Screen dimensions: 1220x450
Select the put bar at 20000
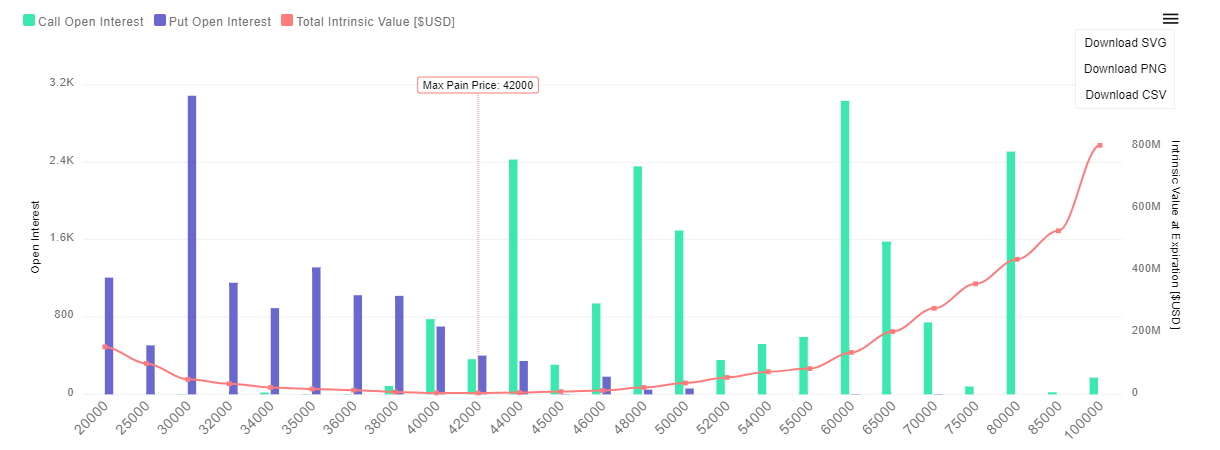109,336
